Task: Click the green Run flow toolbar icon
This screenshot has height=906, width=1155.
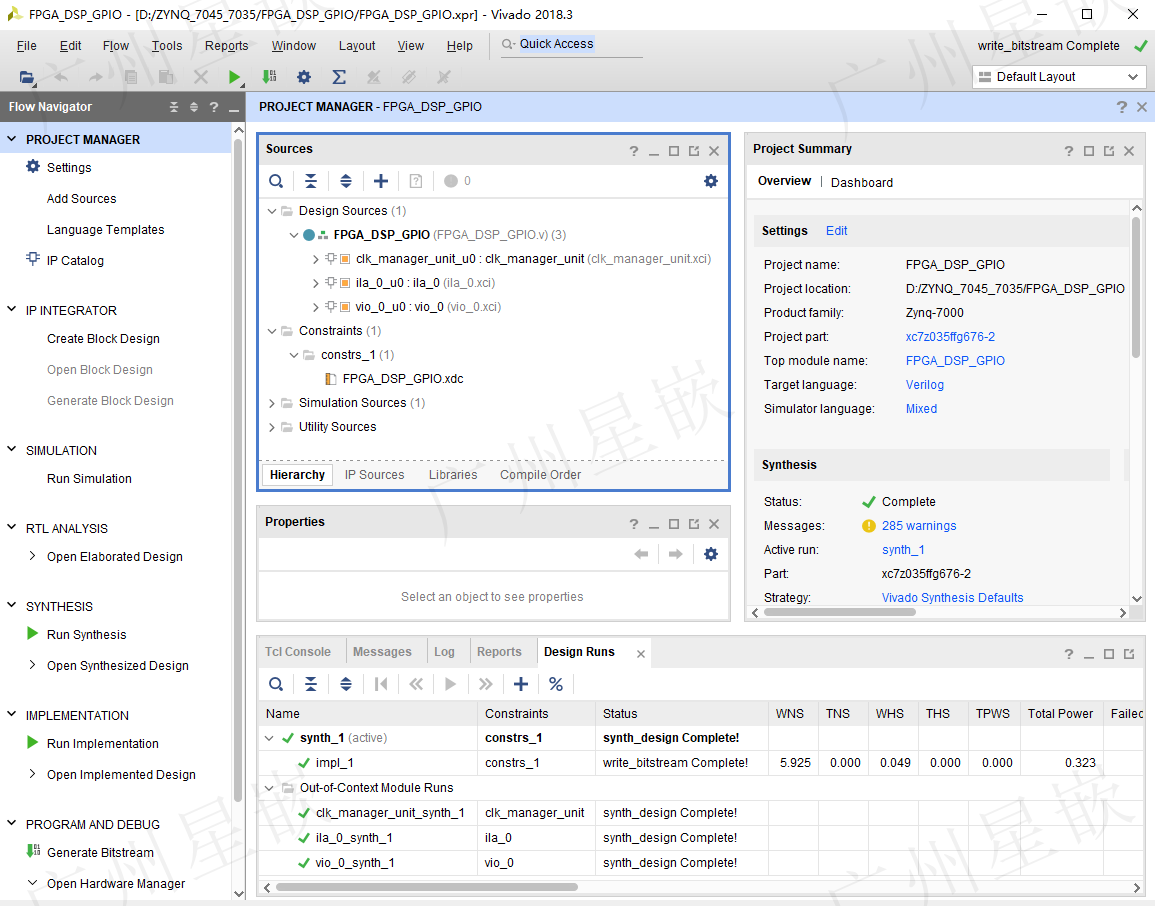Action: [234, 77]
